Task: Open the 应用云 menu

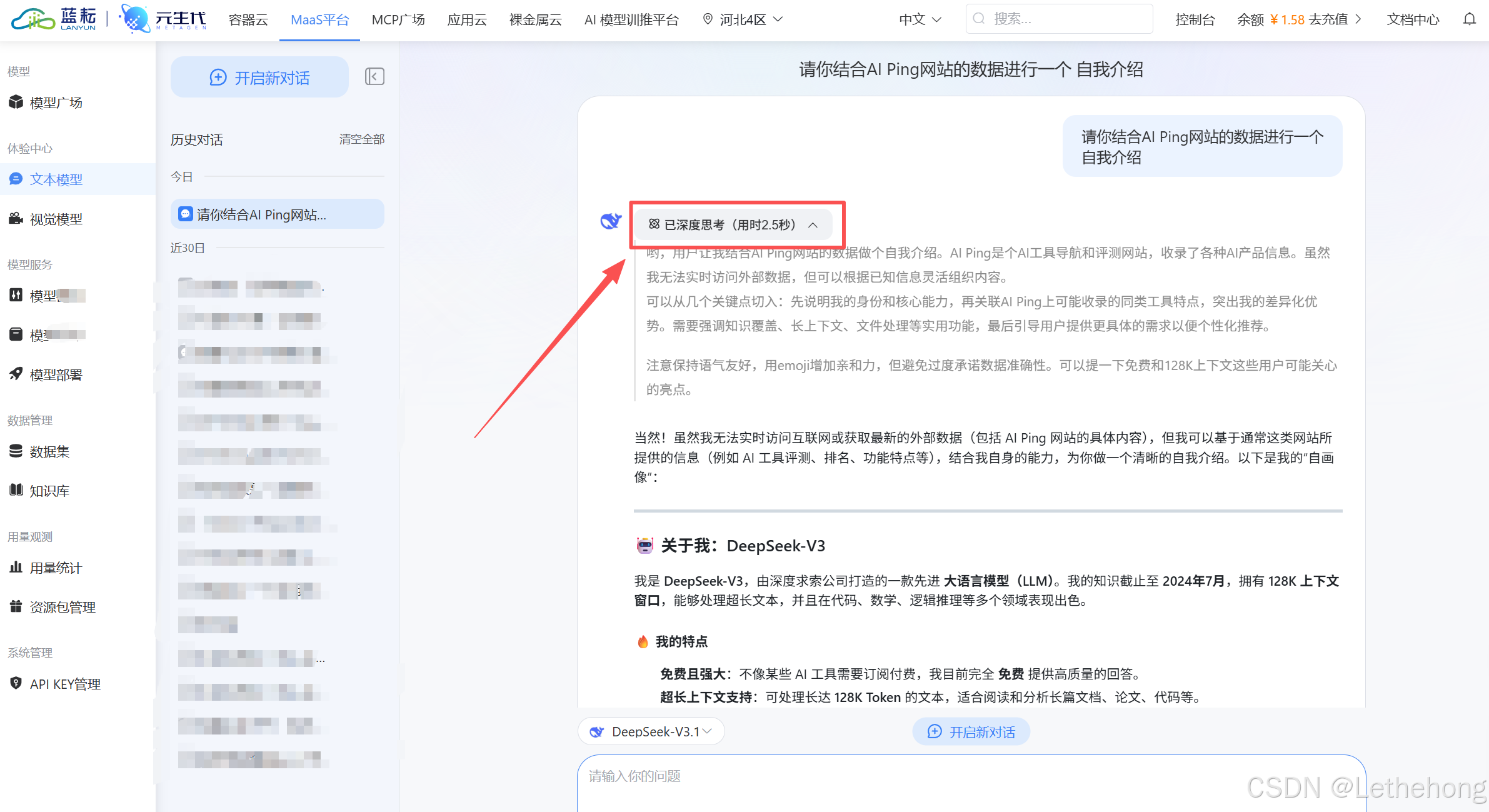Action: tap(467, 20)
